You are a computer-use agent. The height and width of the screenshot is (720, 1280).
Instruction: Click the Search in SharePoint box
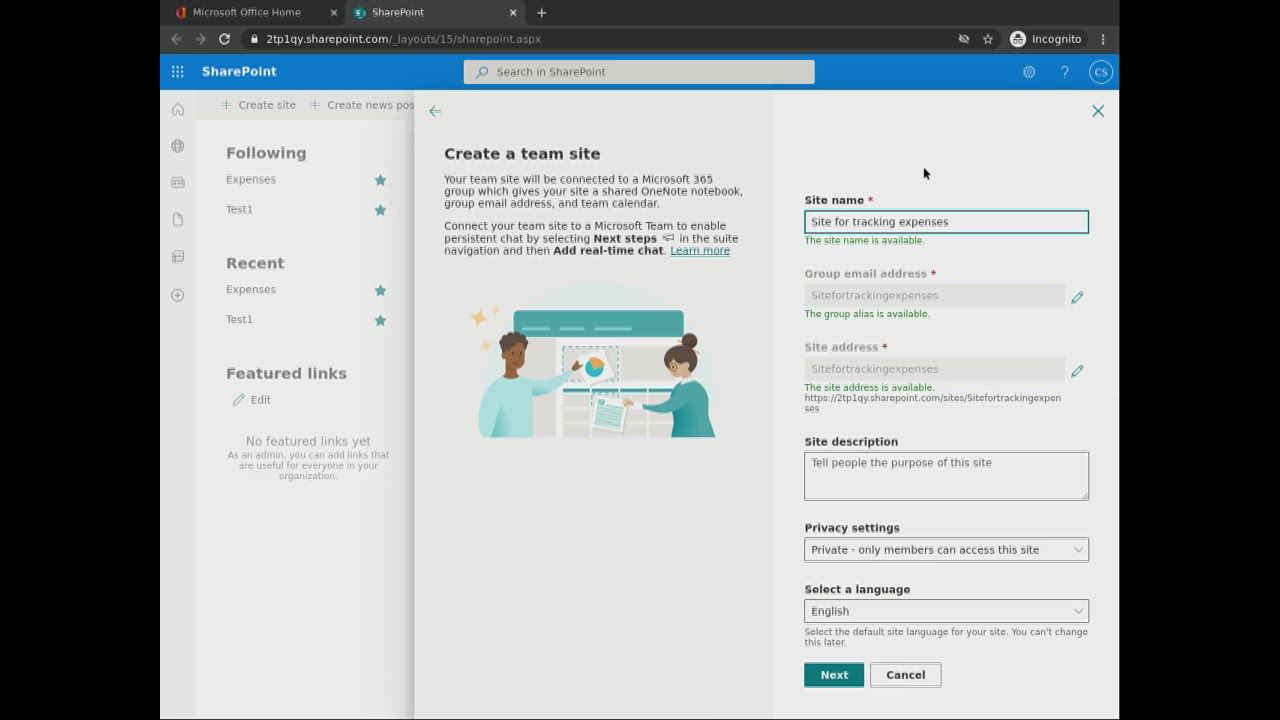click(x=639, y=72)
